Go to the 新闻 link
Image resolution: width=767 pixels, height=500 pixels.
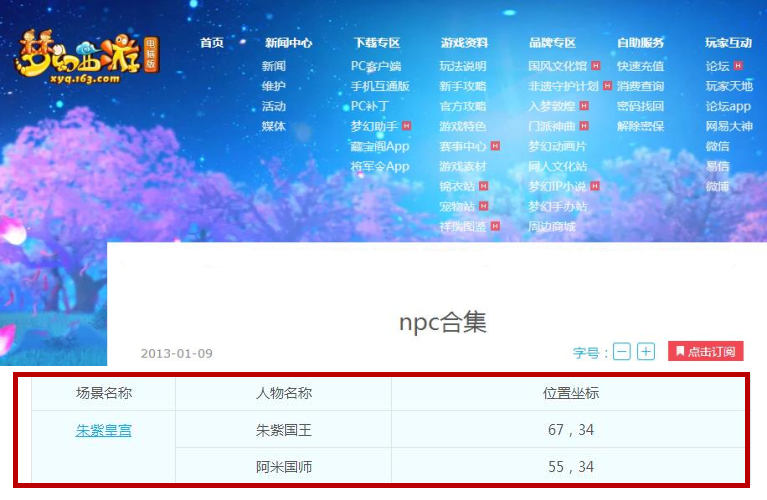pyautogui.click(x=273, y=66)
